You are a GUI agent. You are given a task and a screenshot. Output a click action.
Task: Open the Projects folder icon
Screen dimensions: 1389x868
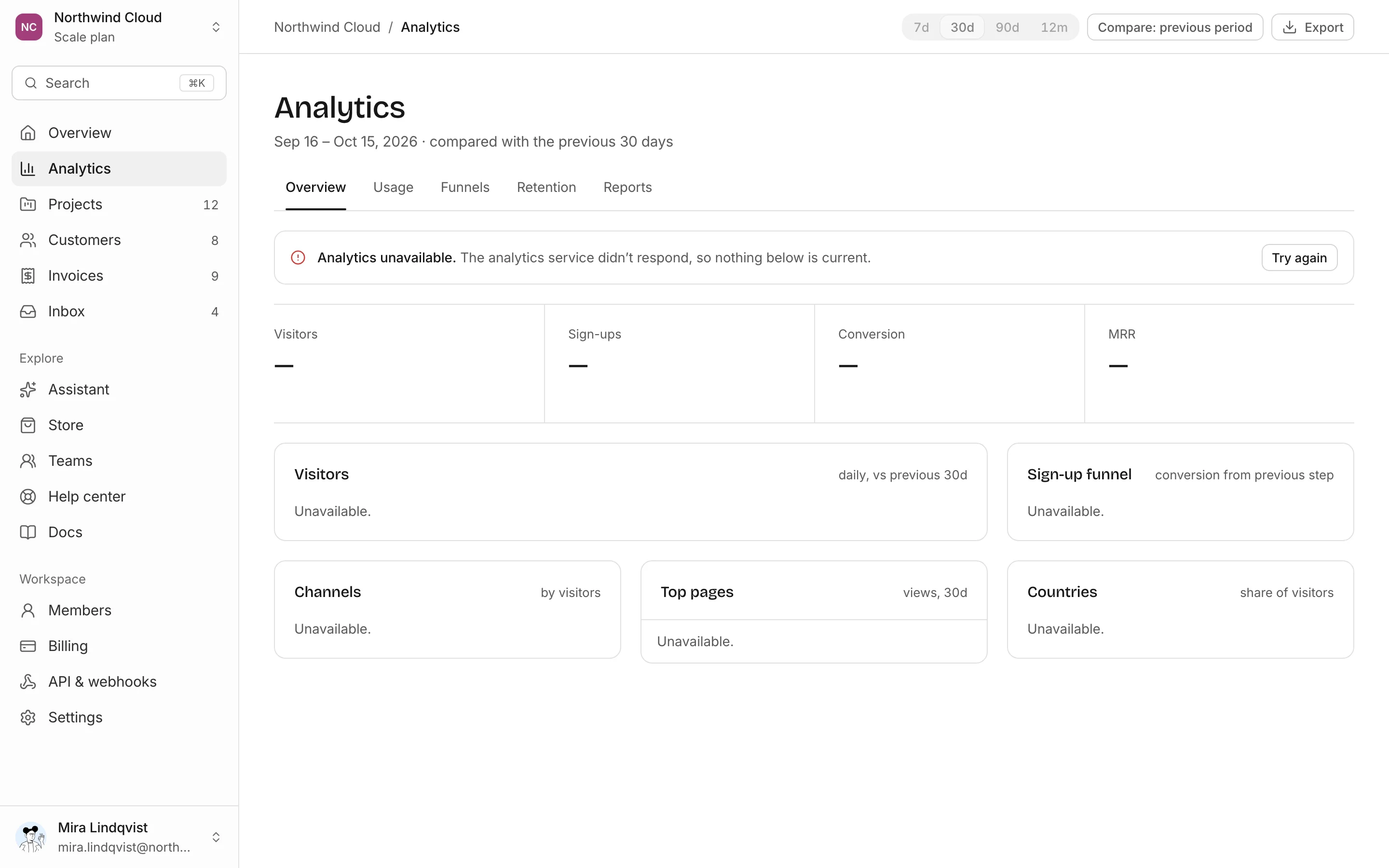[27, 204]
